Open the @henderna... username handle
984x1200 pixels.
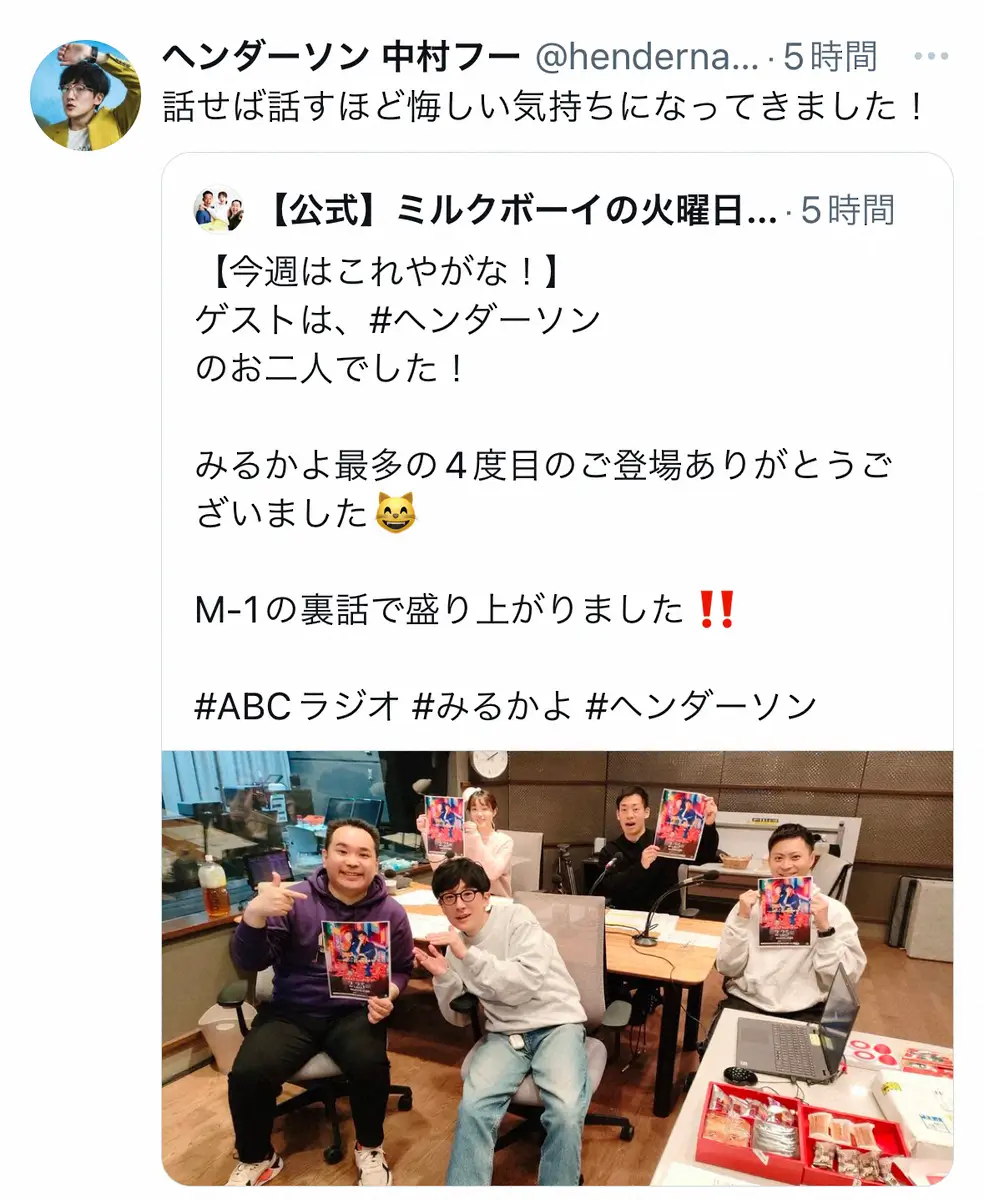click(647, 58)
